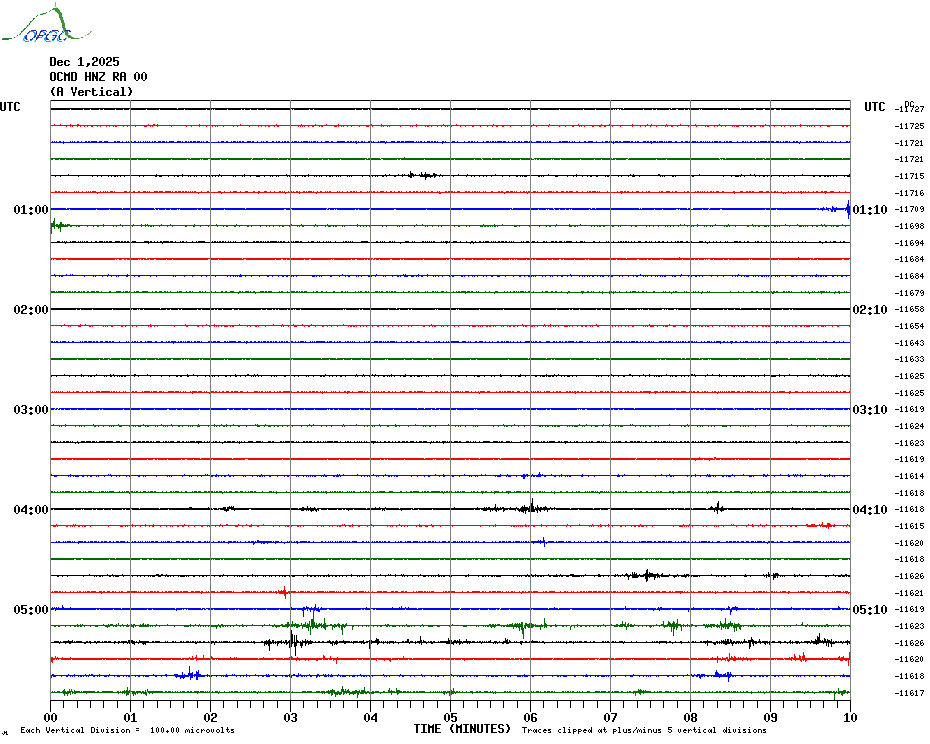Click the 04:10 time label on right
This screenshot has height=744, width=930.
point(869,510)
